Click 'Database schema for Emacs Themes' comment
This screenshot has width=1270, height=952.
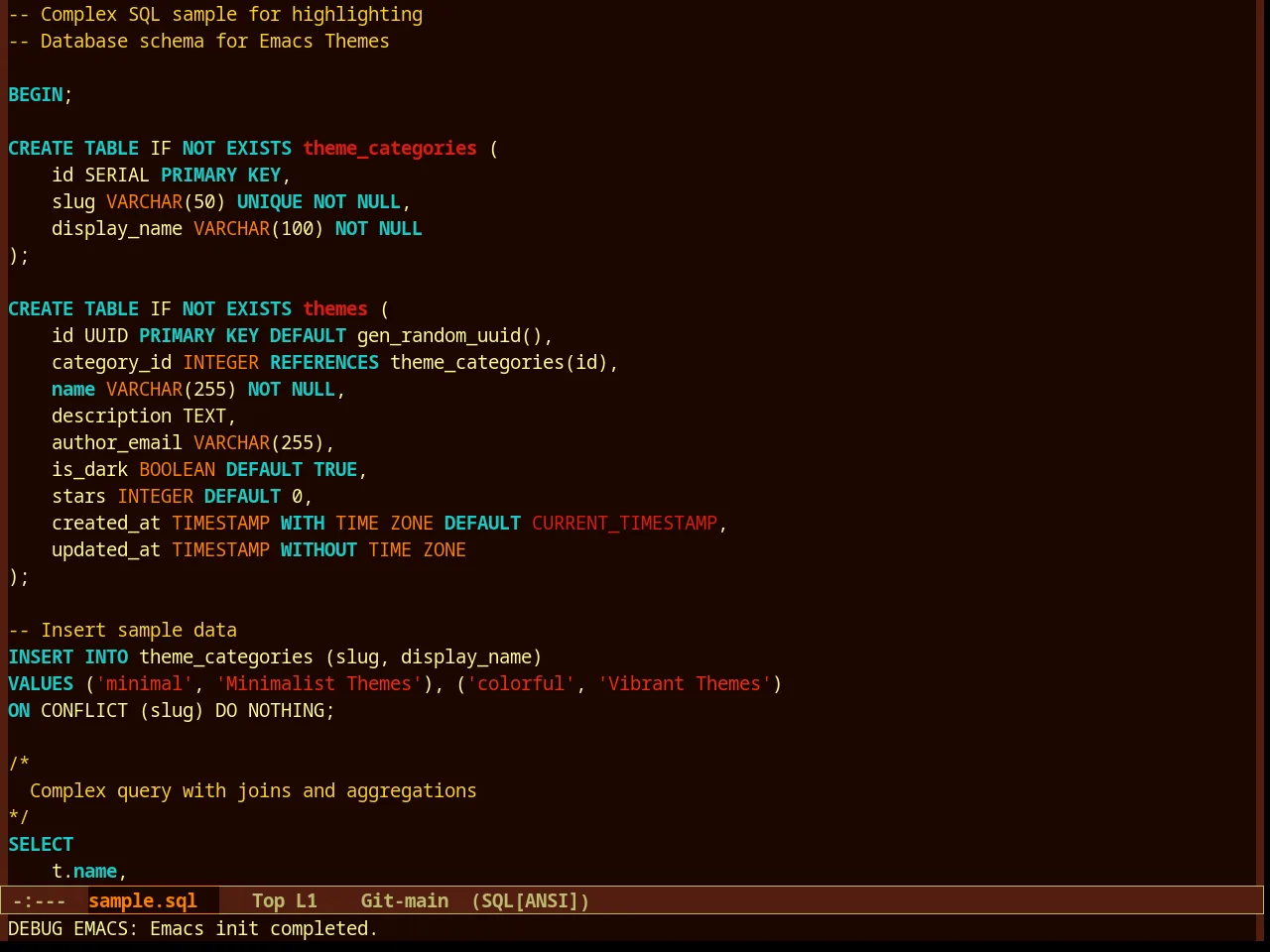[x=198, y=41]
